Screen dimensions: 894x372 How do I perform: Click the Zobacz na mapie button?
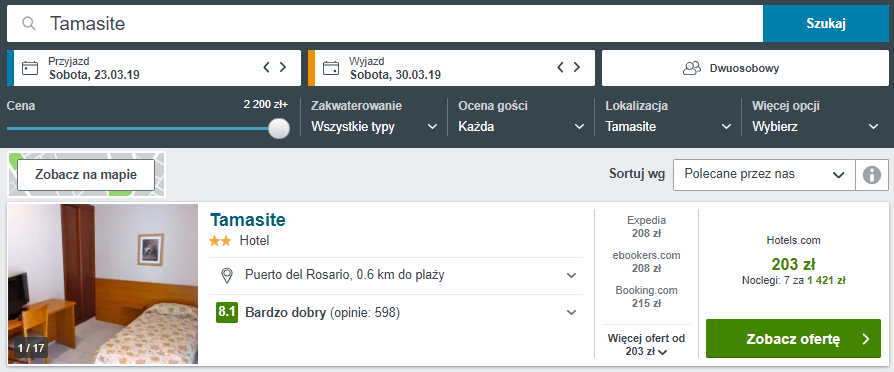(x=86, y=175)
